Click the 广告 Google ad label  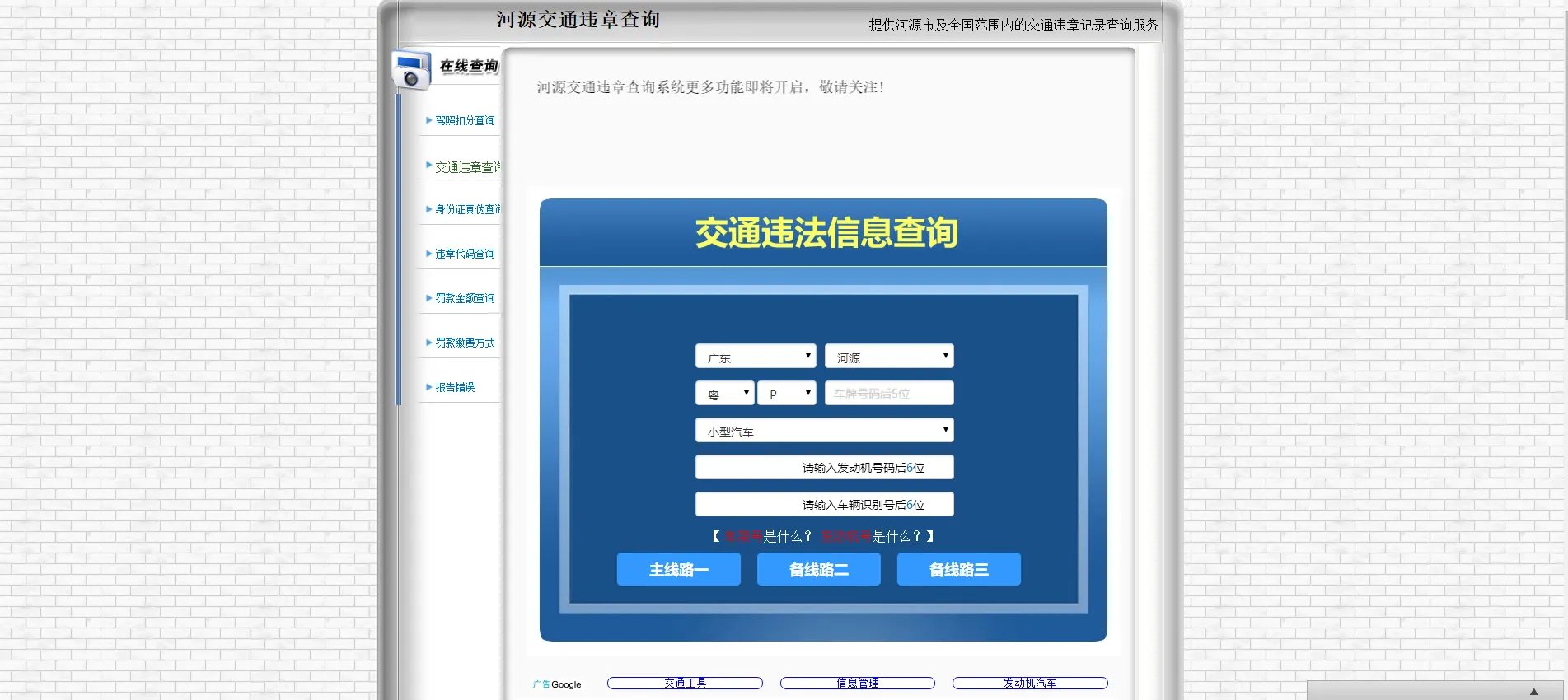[x=557, y=684]
